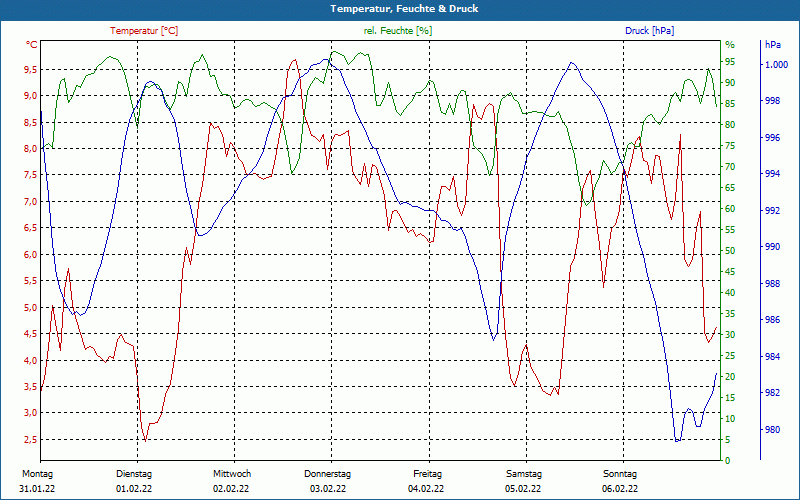Click the '2,5' temperature axis value
The image size is (800, 500).
30,440
